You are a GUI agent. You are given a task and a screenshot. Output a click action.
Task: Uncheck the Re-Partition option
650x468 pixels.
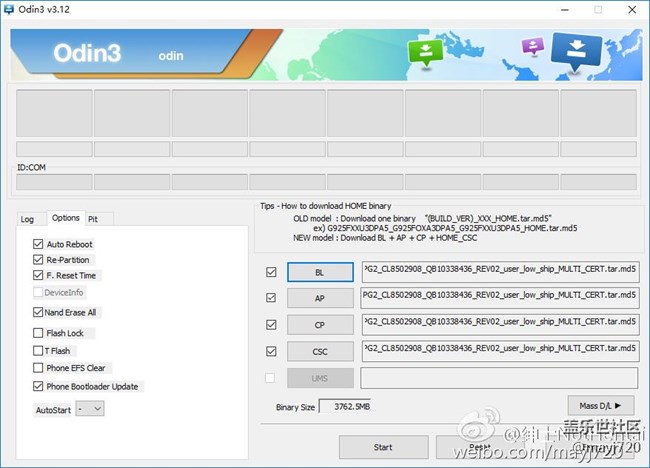coord(38,259)
